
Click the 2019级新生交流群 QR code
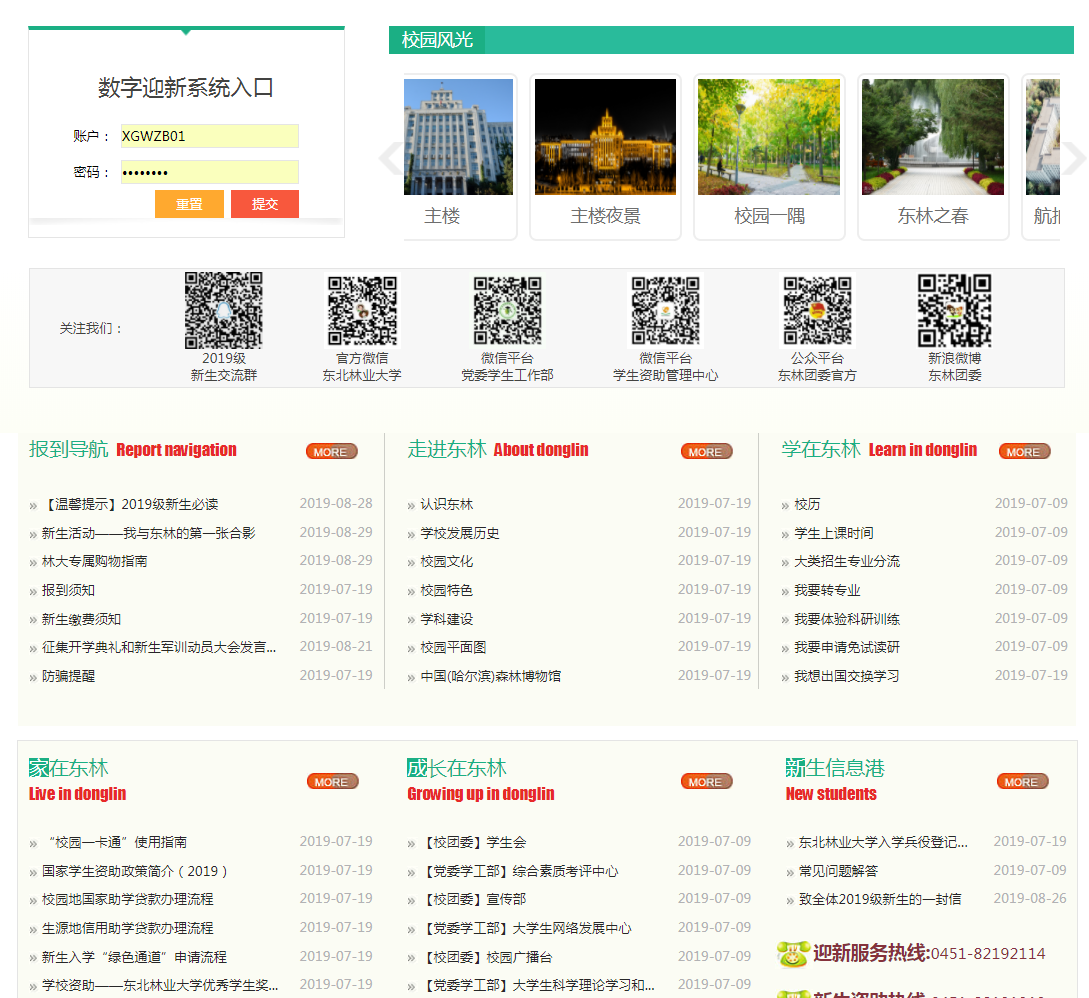(x=224, y=310)
